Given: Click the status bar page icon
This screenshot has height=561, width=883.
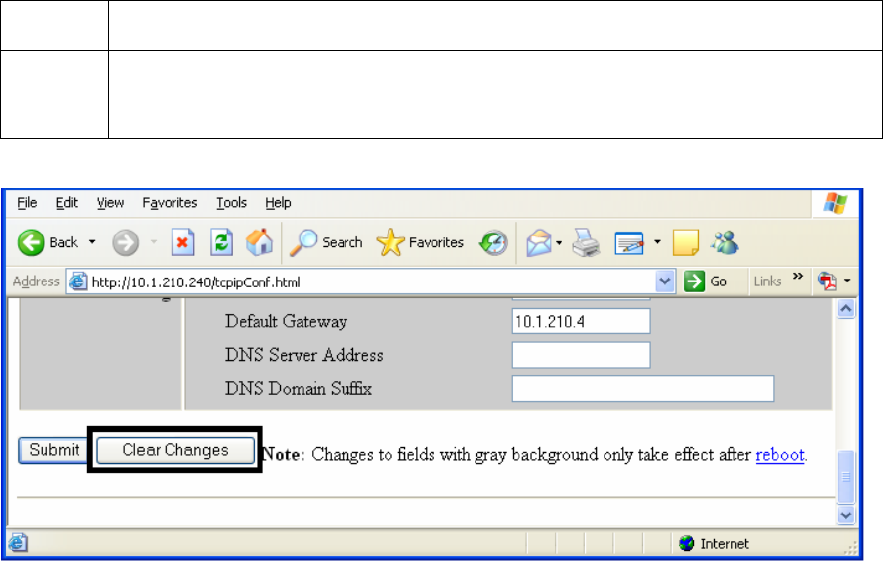Looking at the screenshot, I should pos(17,543).
